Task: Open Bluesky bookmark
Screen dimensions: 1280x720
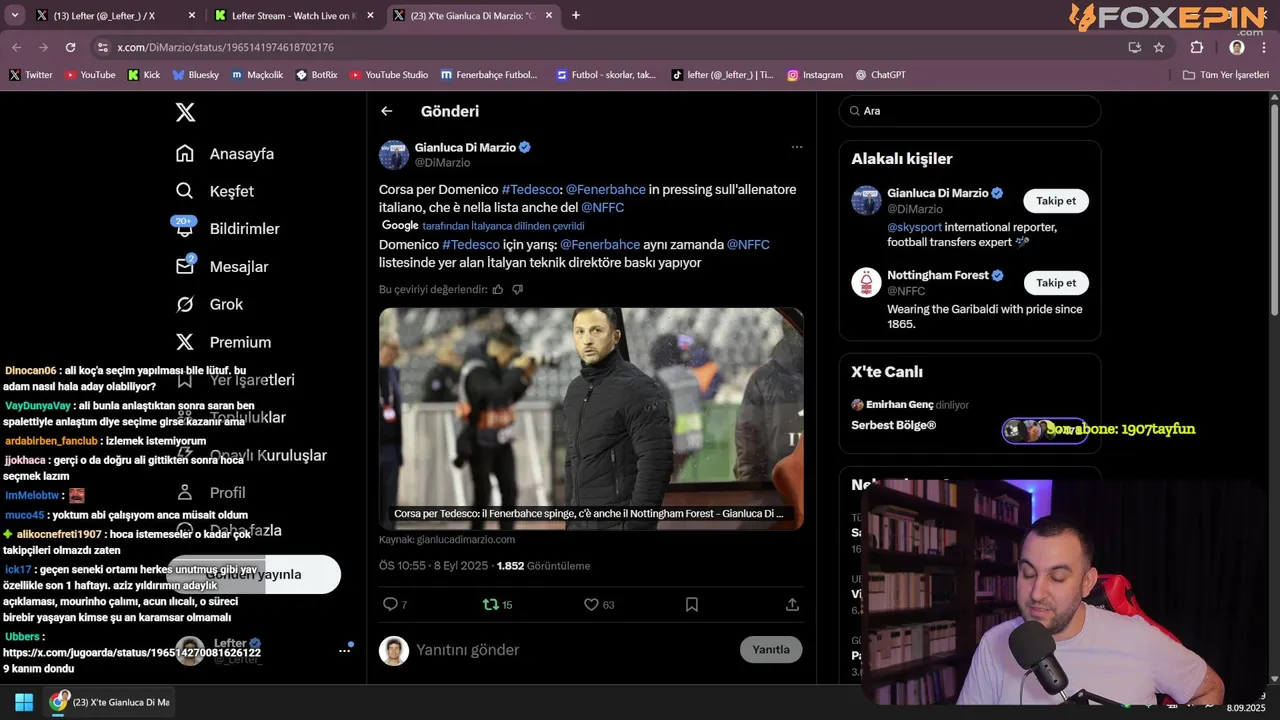Action: pos(195,75)
